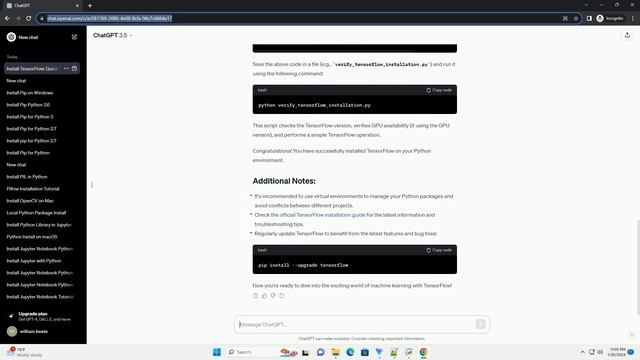
Task: Open Local Python Package Install chat
Action: coord(36,213)
